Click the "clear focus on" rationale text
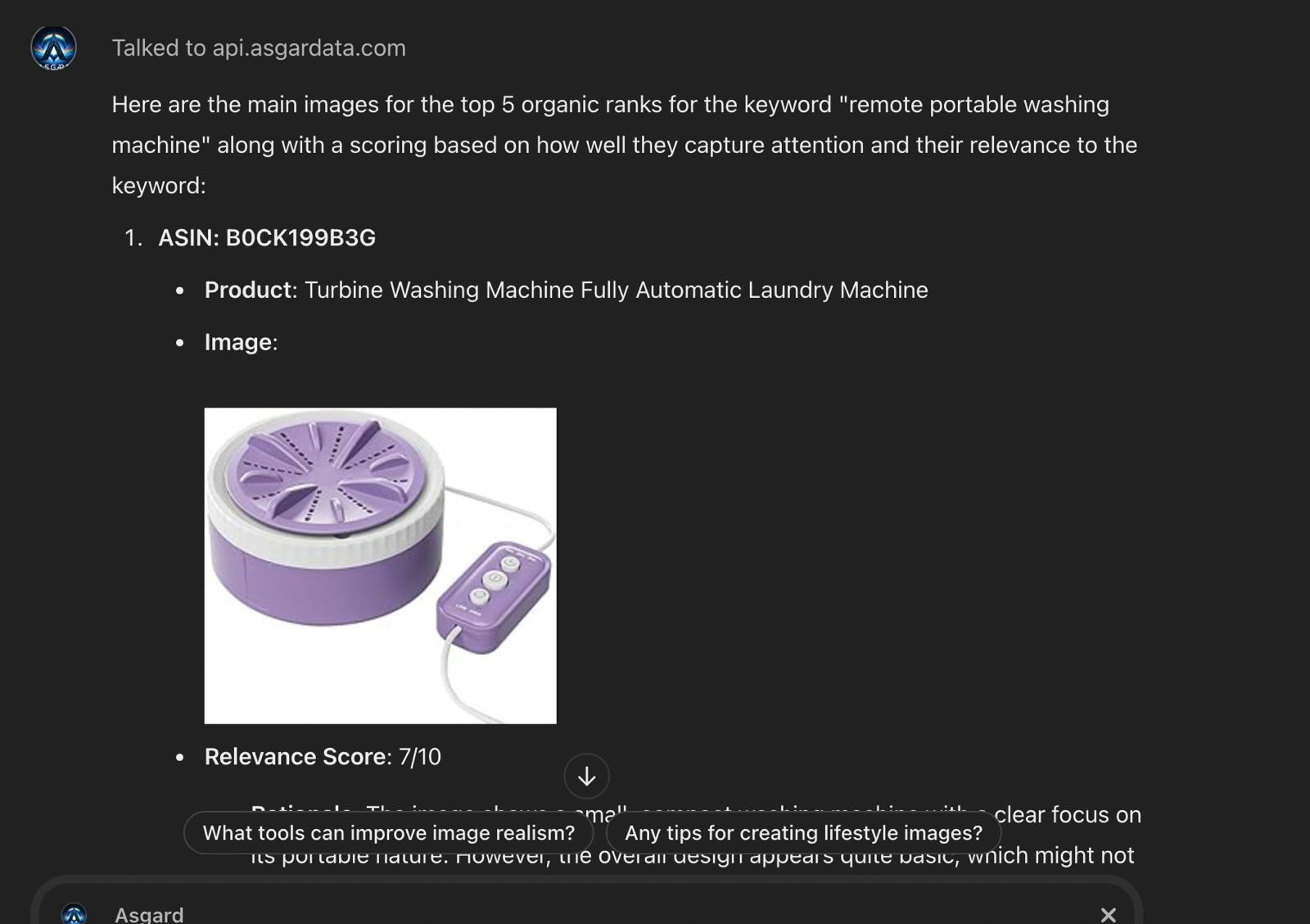This screenshot has width=1310, height=924. (x=1068, y=815)
